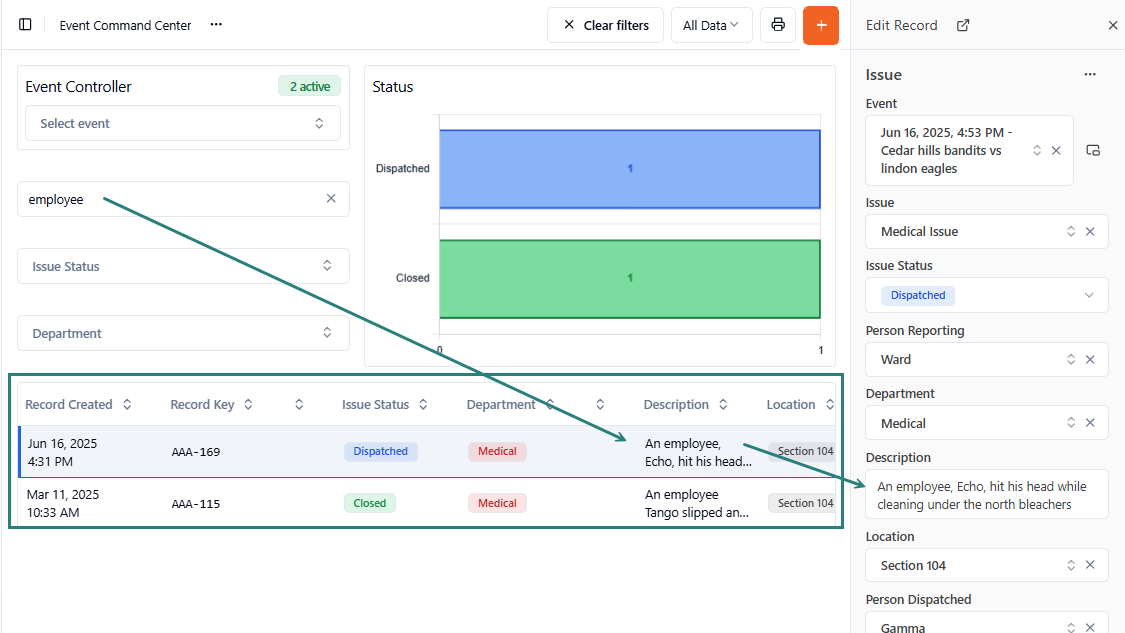Screen dimensions: 1125x633
Task: Click the print icon button
Action: tap(778, 25)
